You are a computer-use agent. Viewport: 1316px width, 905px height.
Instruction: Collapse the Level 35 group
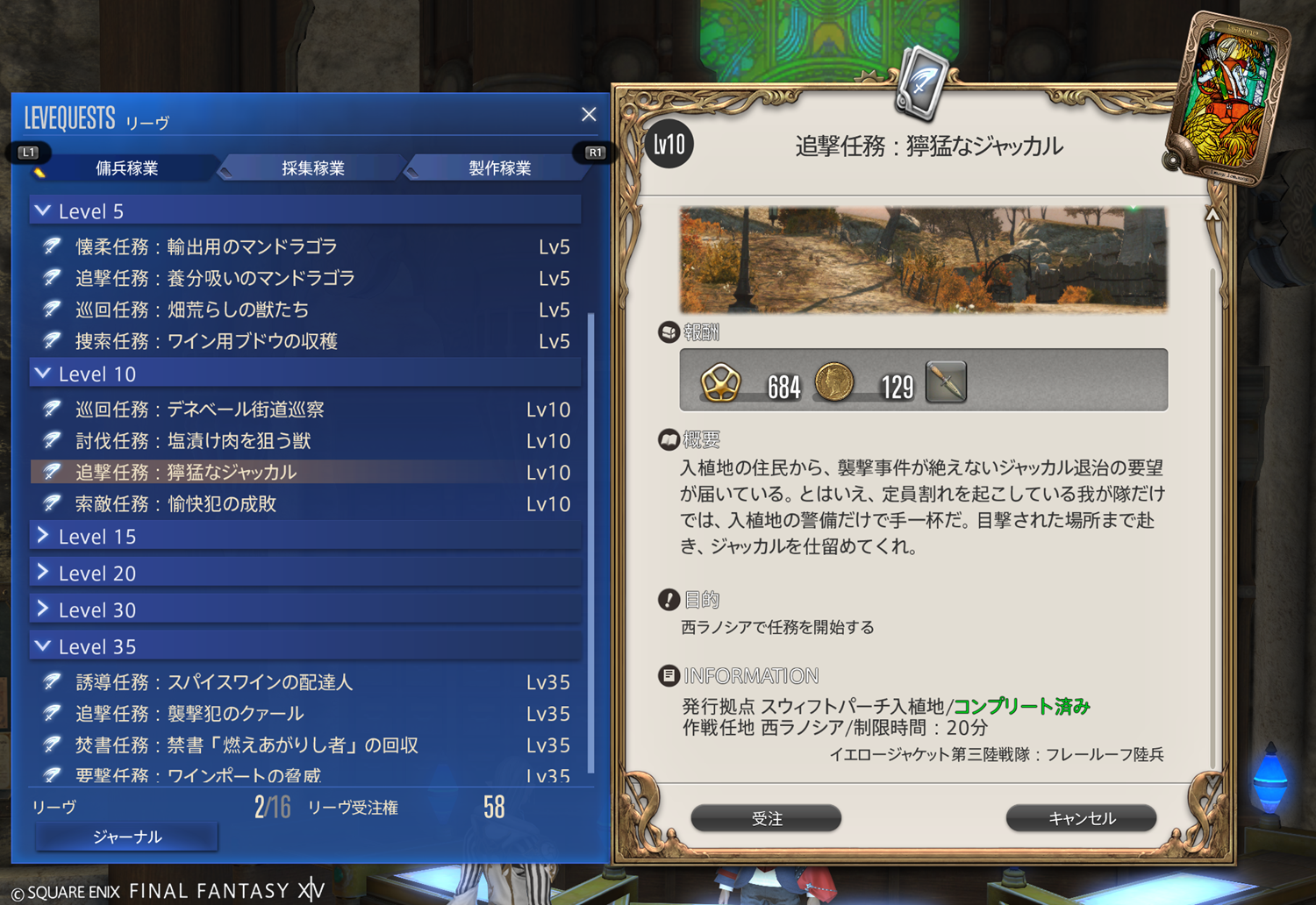pos(306,646)
